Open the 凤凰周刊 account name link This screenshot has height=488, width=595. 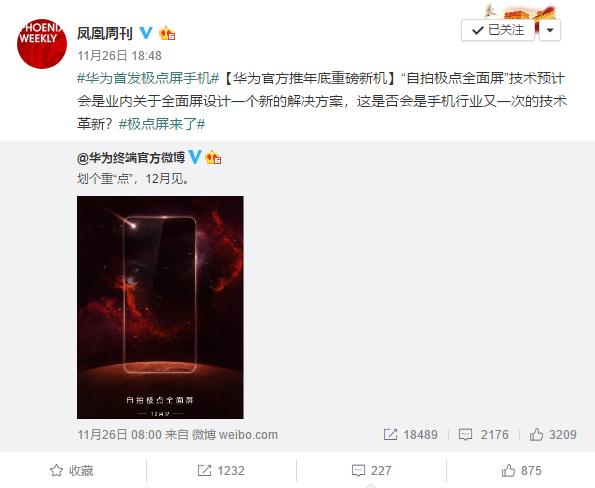click(105, 33)
